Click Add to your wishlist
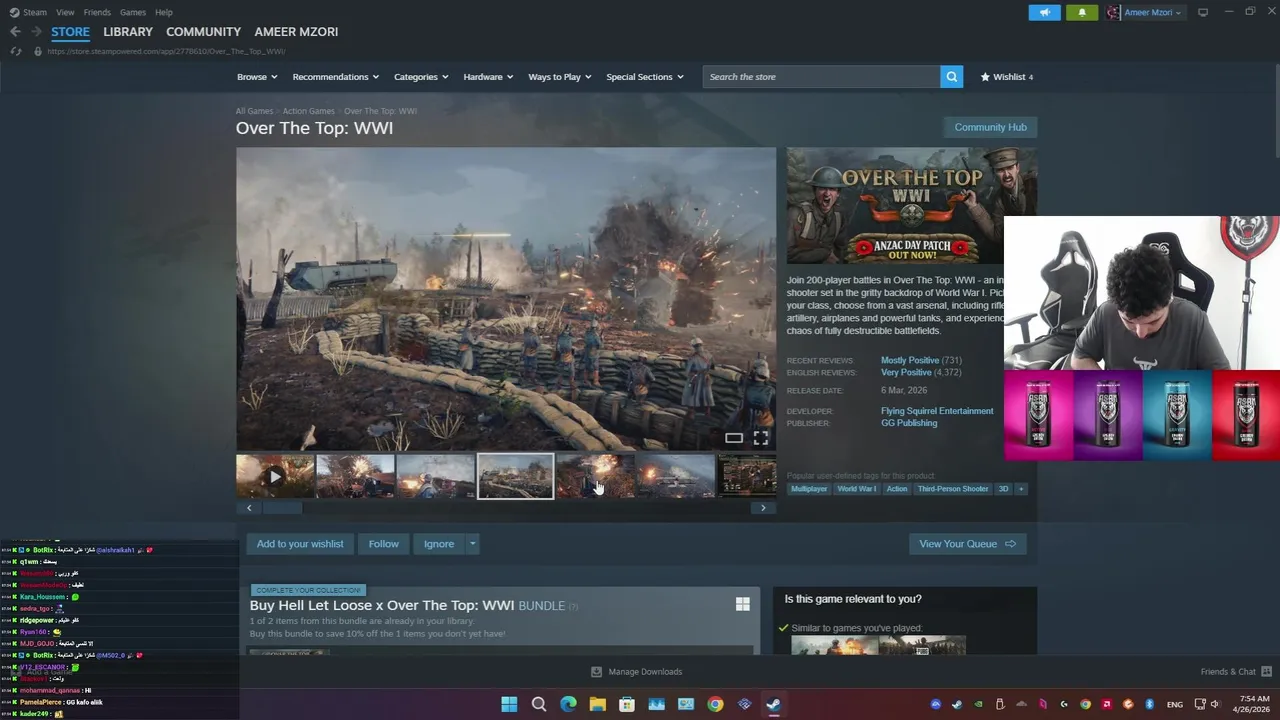The image size is (1280, 720). click(300, 544)
